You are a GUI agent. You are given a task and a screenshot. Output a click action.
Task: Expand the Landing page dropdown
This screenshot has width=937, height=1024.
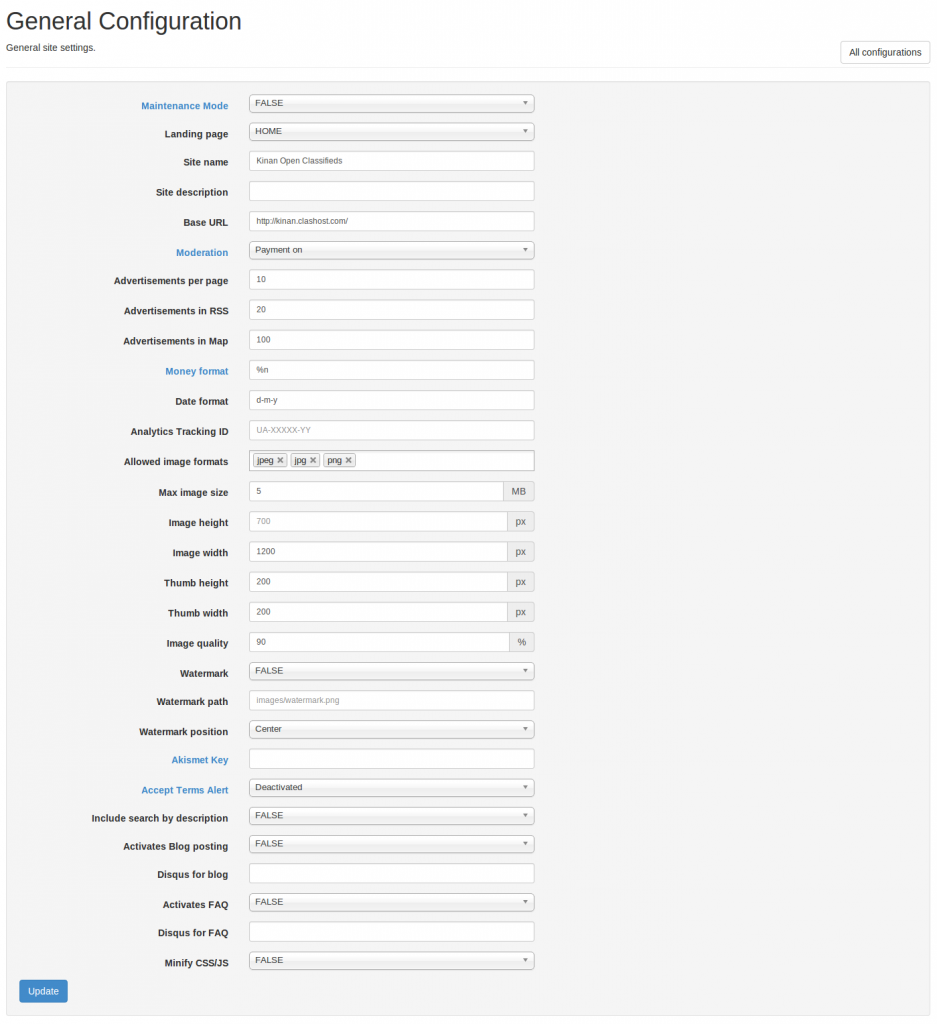[x=391, y=131]
